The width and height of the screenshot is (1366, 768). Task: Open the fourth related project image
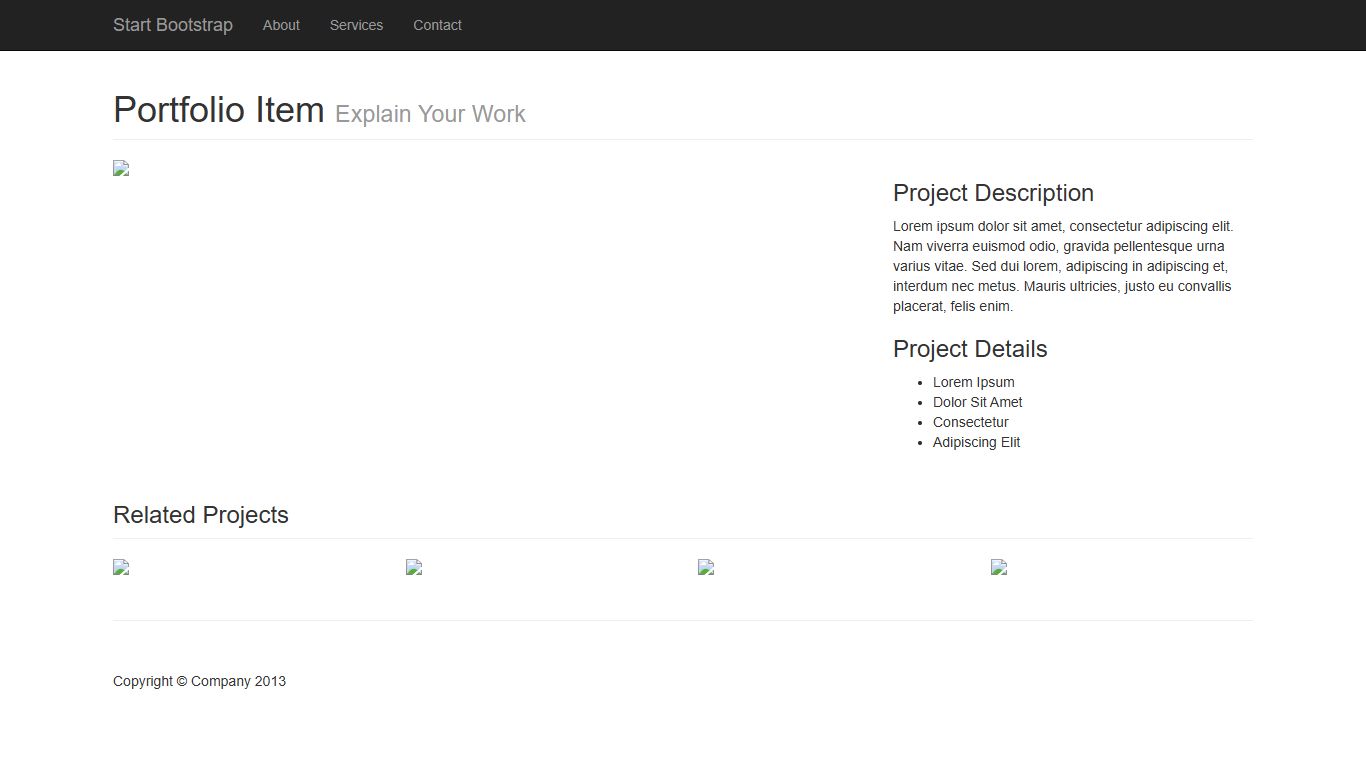coord(999,567)
